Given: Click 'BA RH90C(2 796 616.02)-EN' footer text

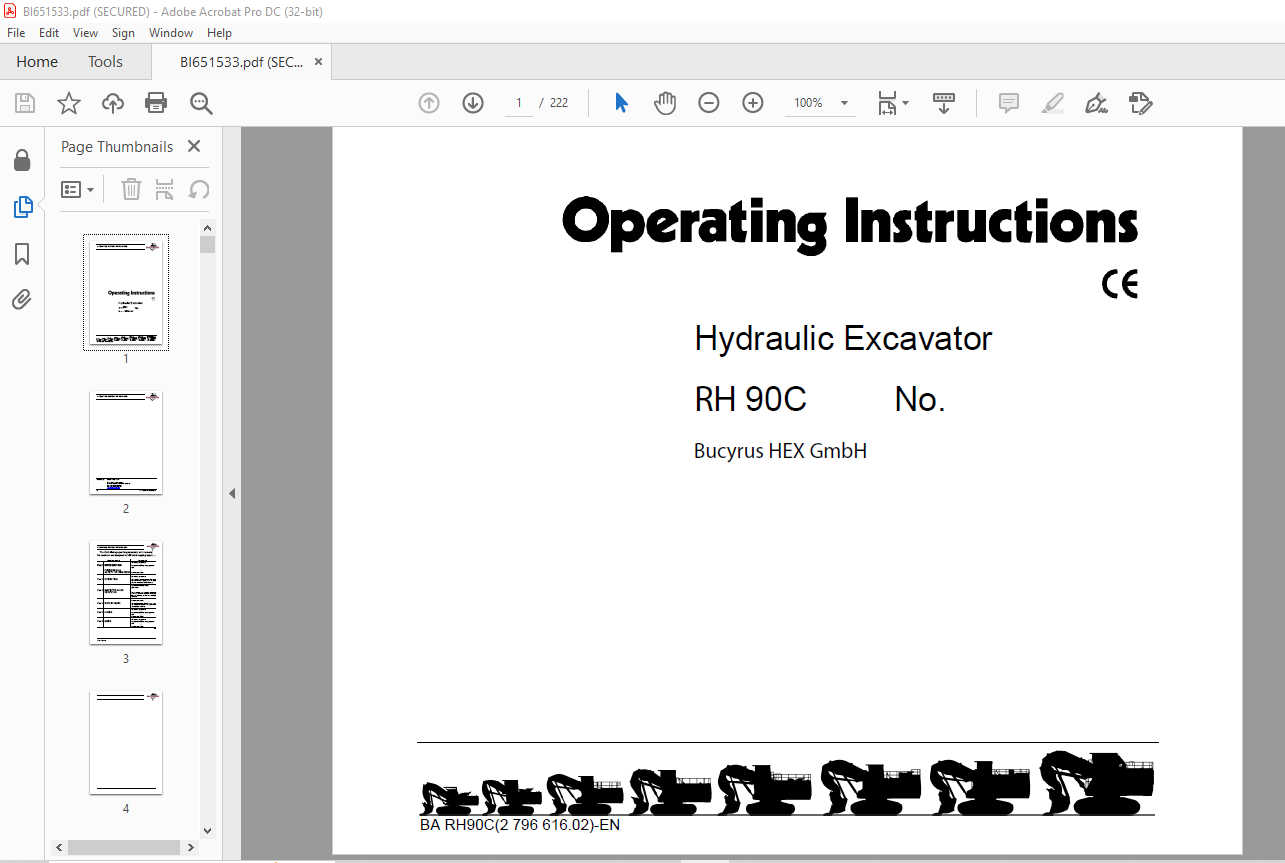Looking at the screenshot, I should (520, 825).
